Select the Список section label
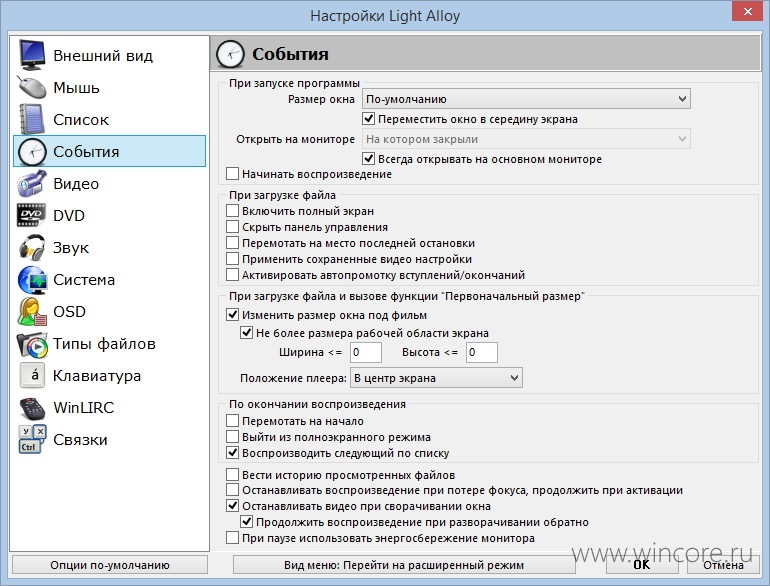Image resolution: width=770 pixels, height=586 pixels. point(81,119)
